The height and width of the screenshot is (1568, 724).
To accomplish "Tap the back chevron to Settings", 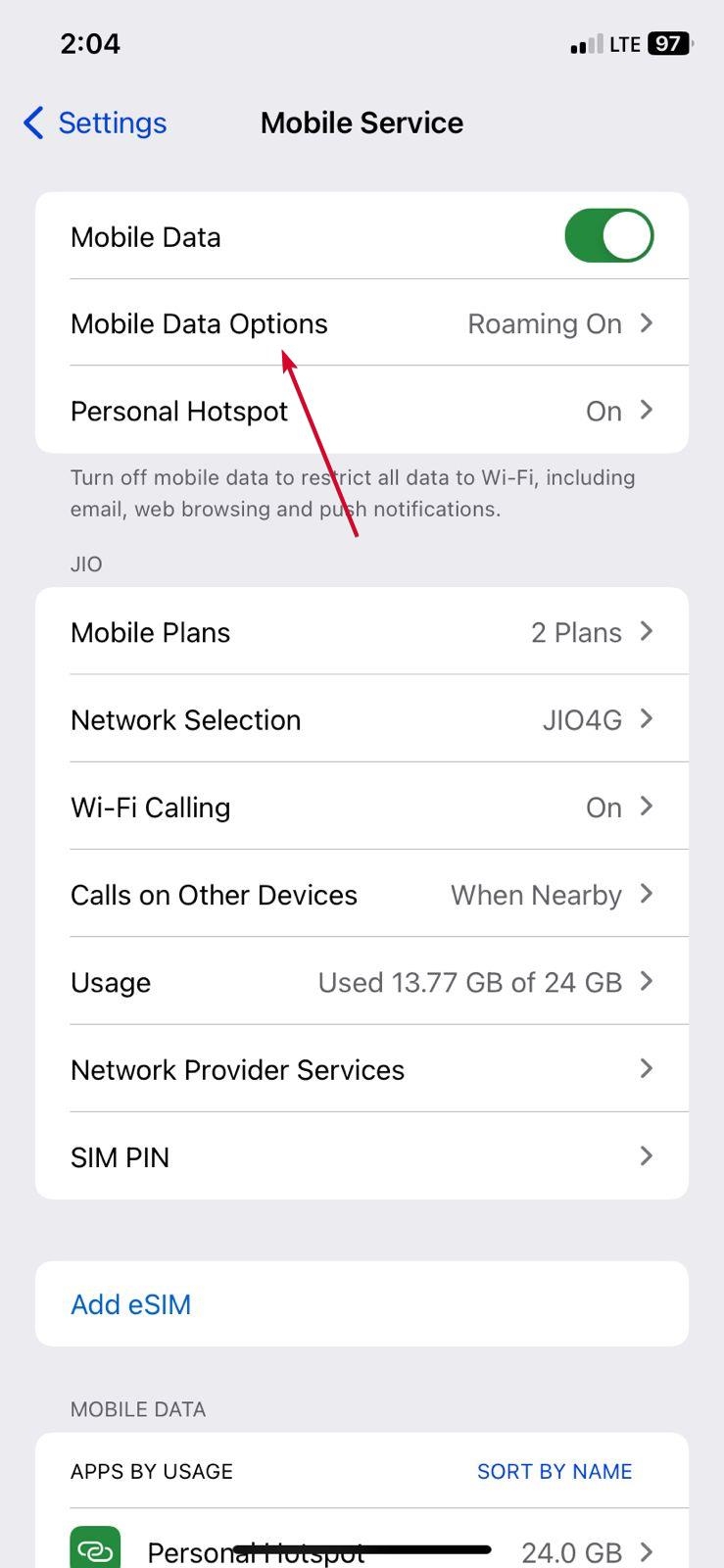I will pyautogui.click(x=33, y=123).
